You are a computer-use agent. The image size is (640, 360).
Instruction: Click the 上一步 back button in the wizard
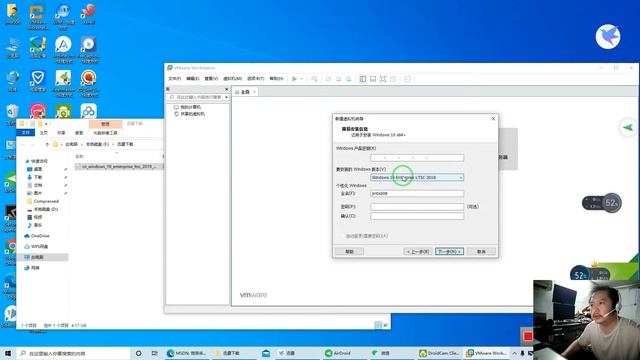point(418,251)
